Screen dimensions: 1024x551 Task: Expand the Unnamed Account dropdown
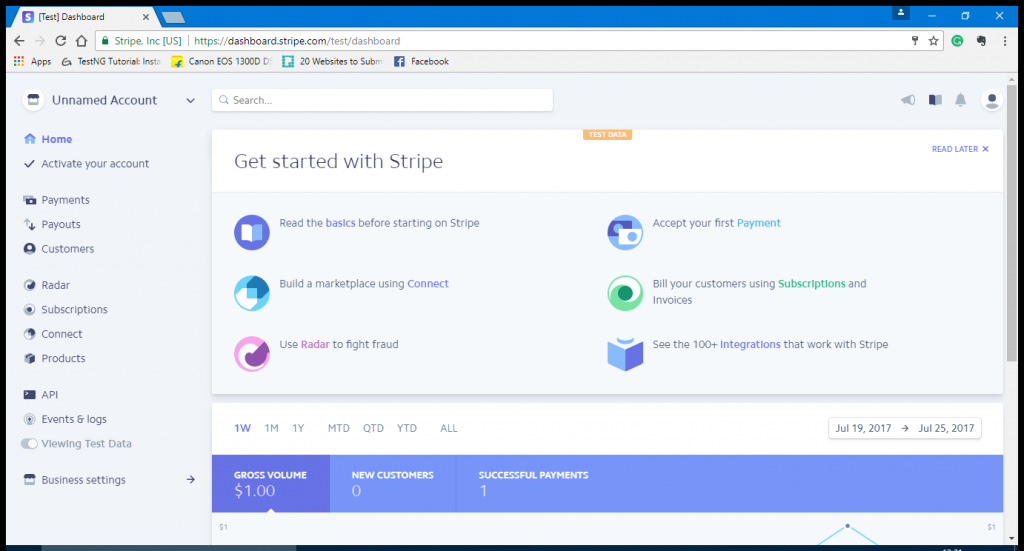pyautogui.click(x=191, y=101)
